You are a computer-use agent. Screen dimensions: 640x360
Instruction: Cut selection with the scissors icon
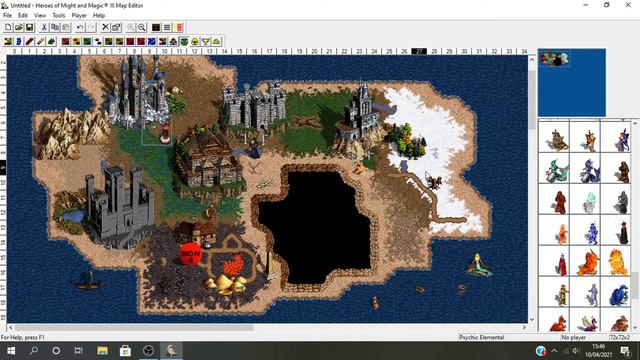click(44, 27)
